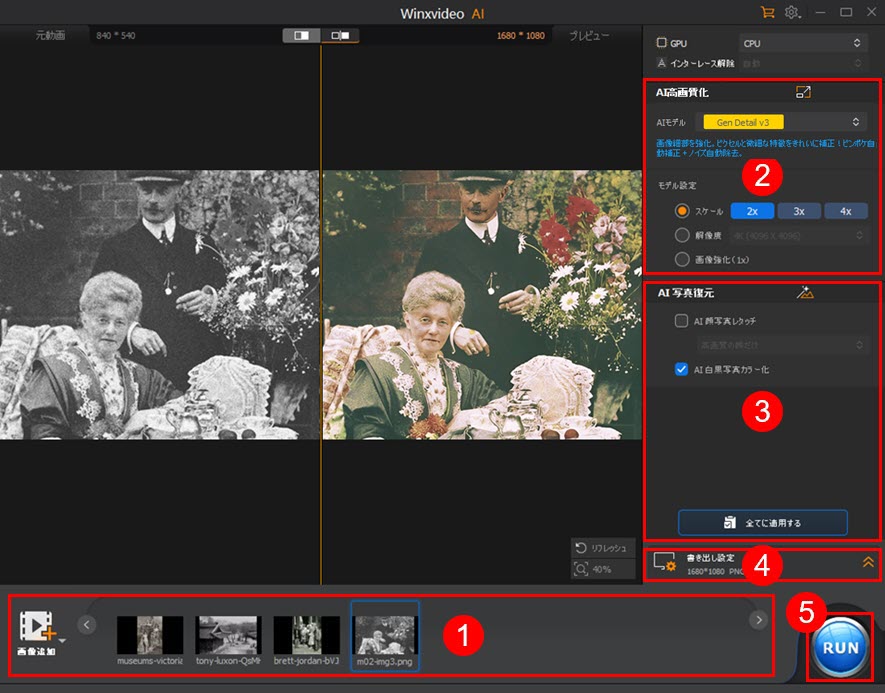
Task: Click the AI高画質化 section title
Action: 682,93
